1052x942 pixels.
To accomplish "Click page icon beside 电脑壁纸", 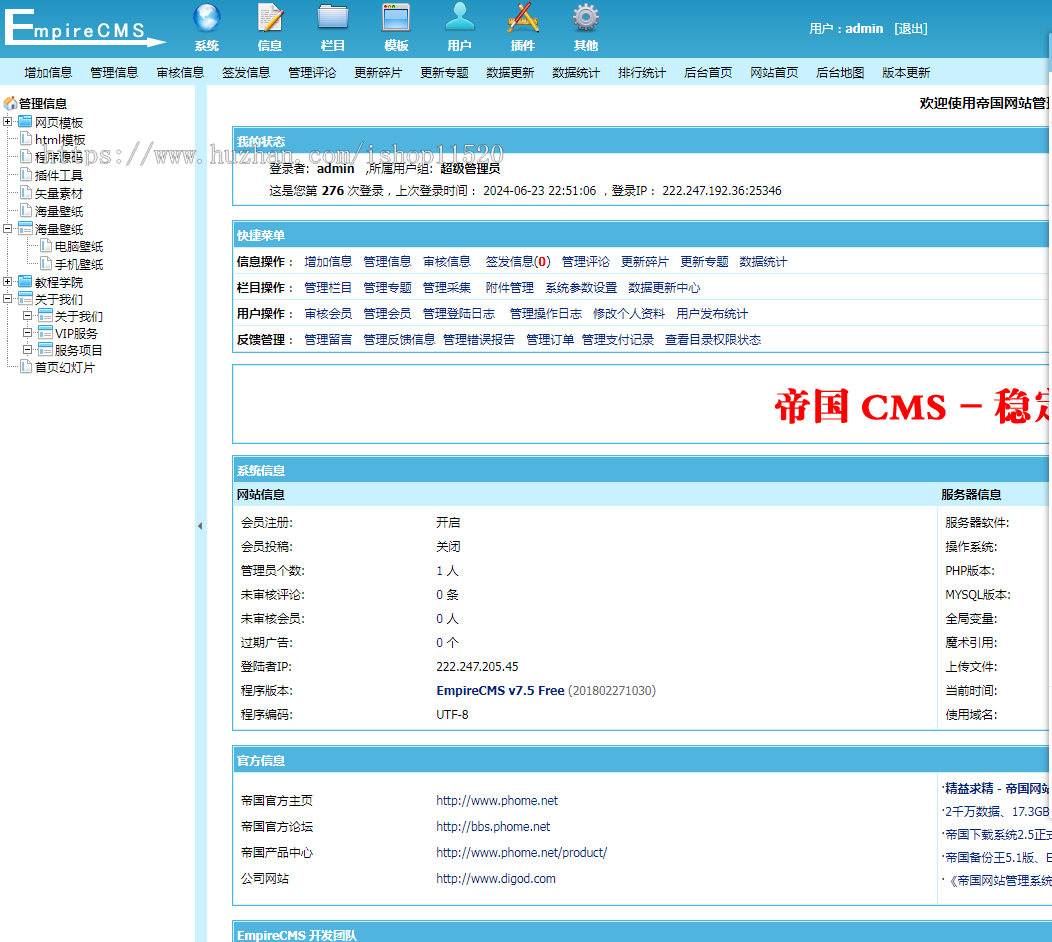I will coord(46,246).
